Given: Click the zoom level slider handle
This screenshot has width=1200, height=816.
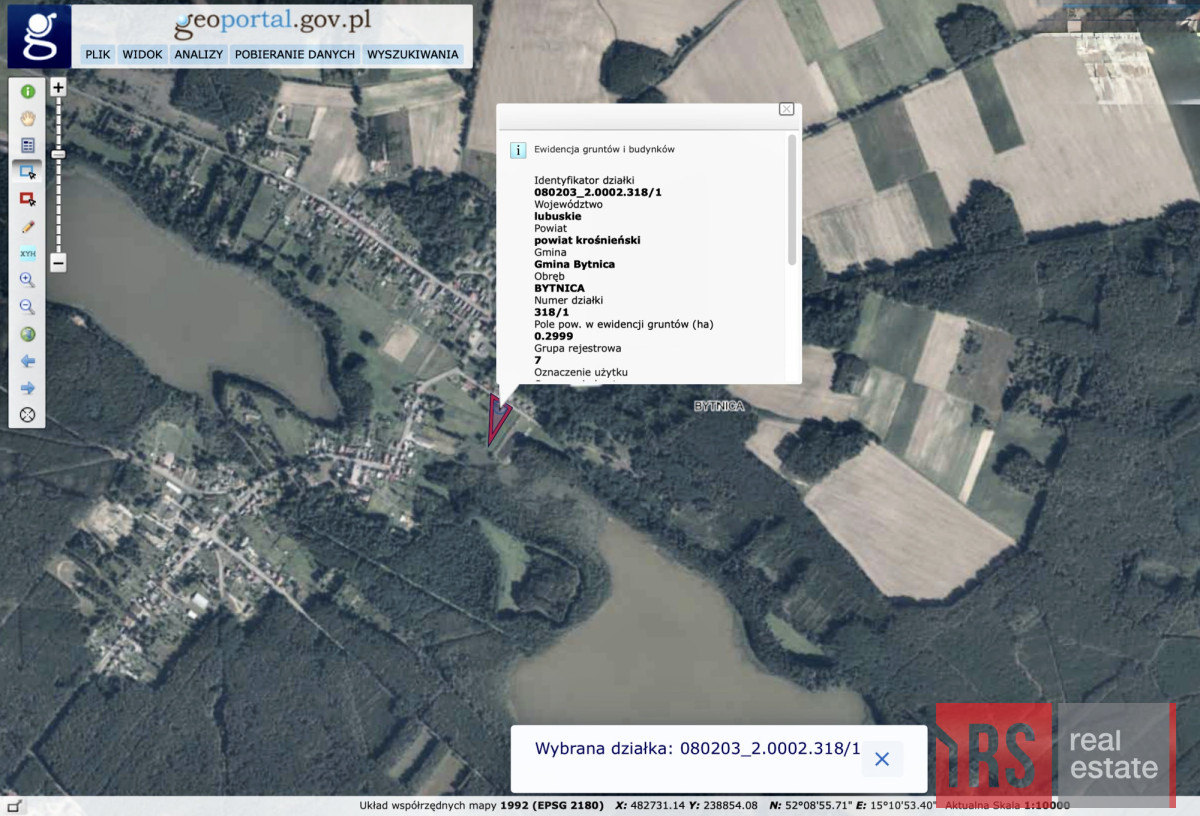Looking at the screenshot, I should tap(58, 154).
